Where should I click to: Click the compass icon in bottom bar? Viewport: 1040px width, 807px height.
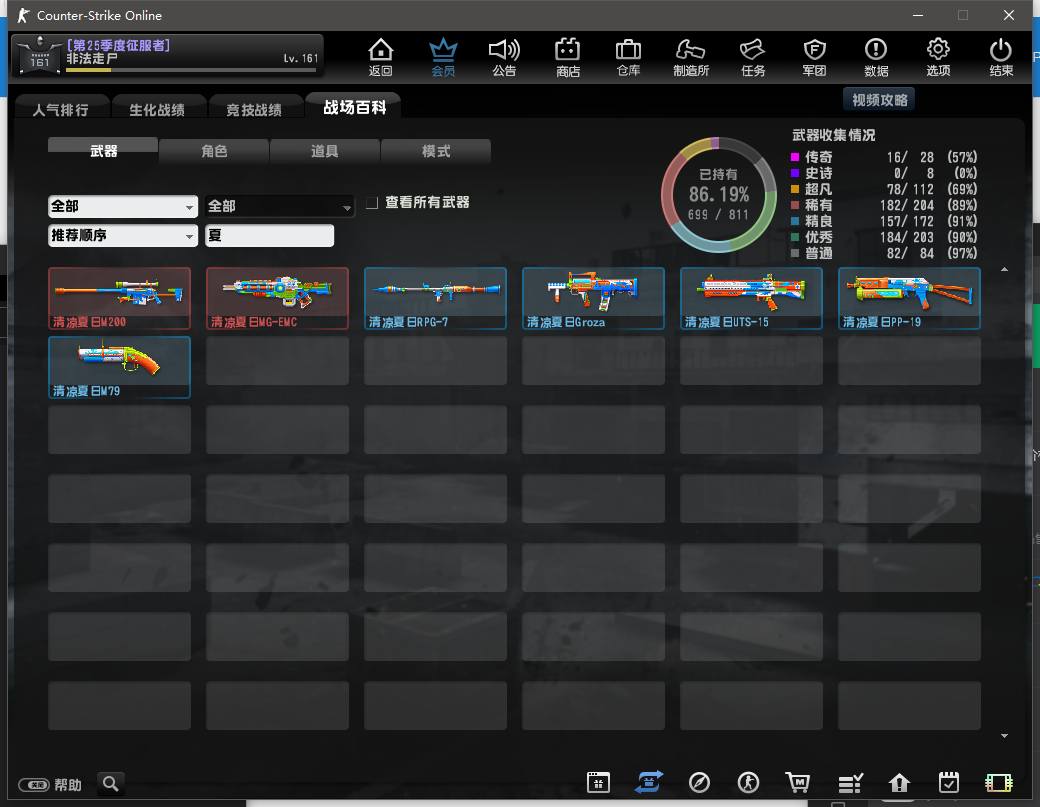[699, 782]
